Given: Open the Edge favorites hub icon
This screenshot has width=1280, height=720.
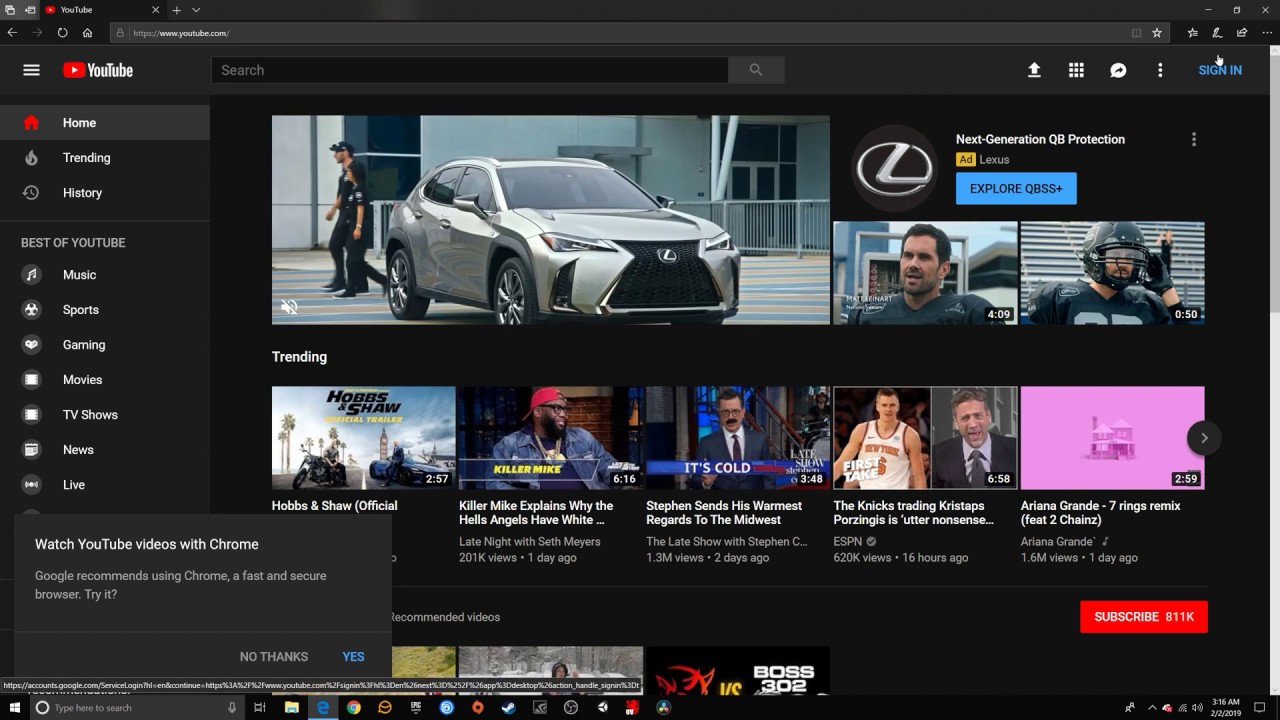Looking at the screenshot, I should coord(1192,33).
